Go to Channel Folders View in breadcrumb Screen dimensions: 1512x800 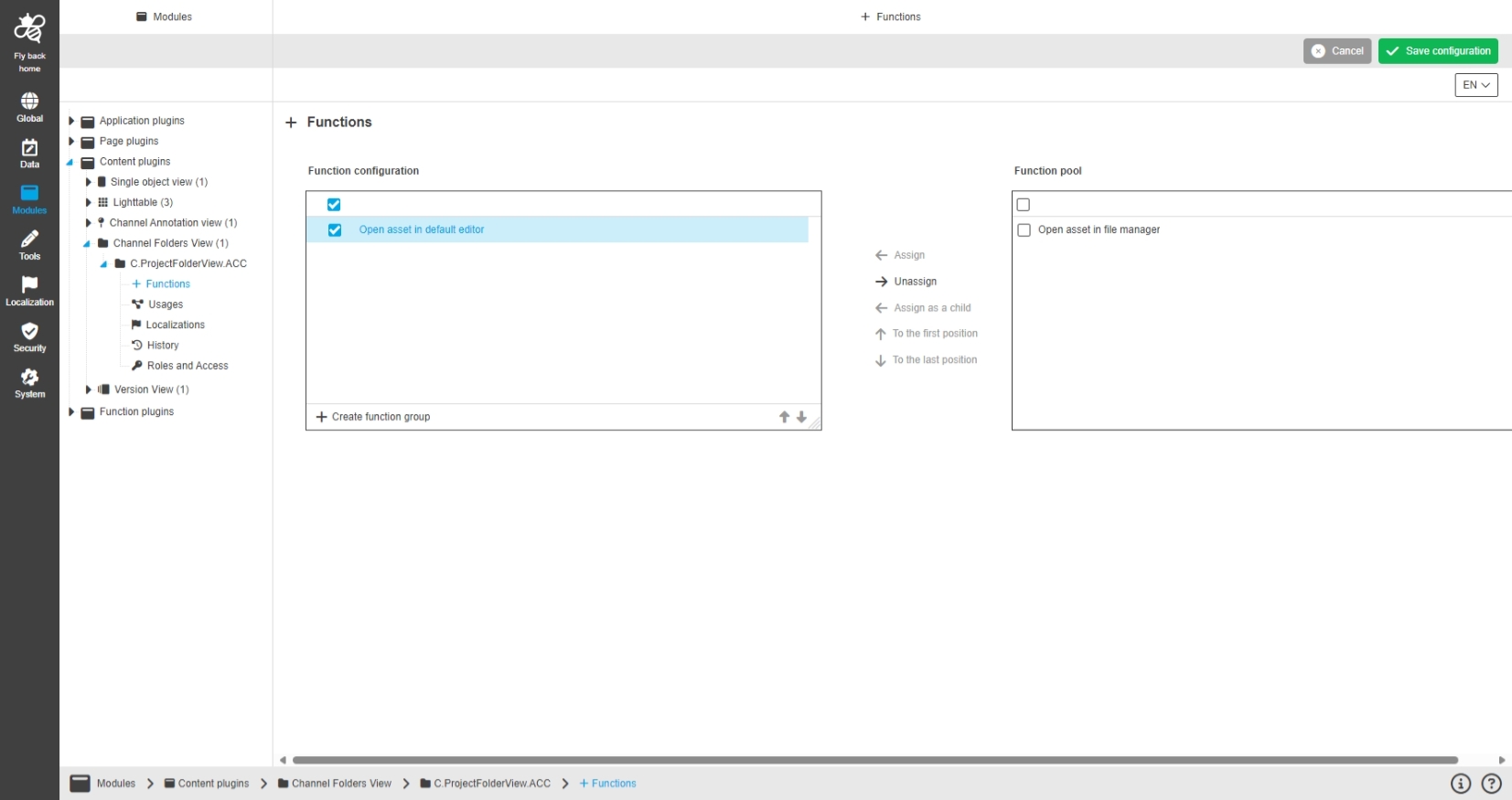335,784
